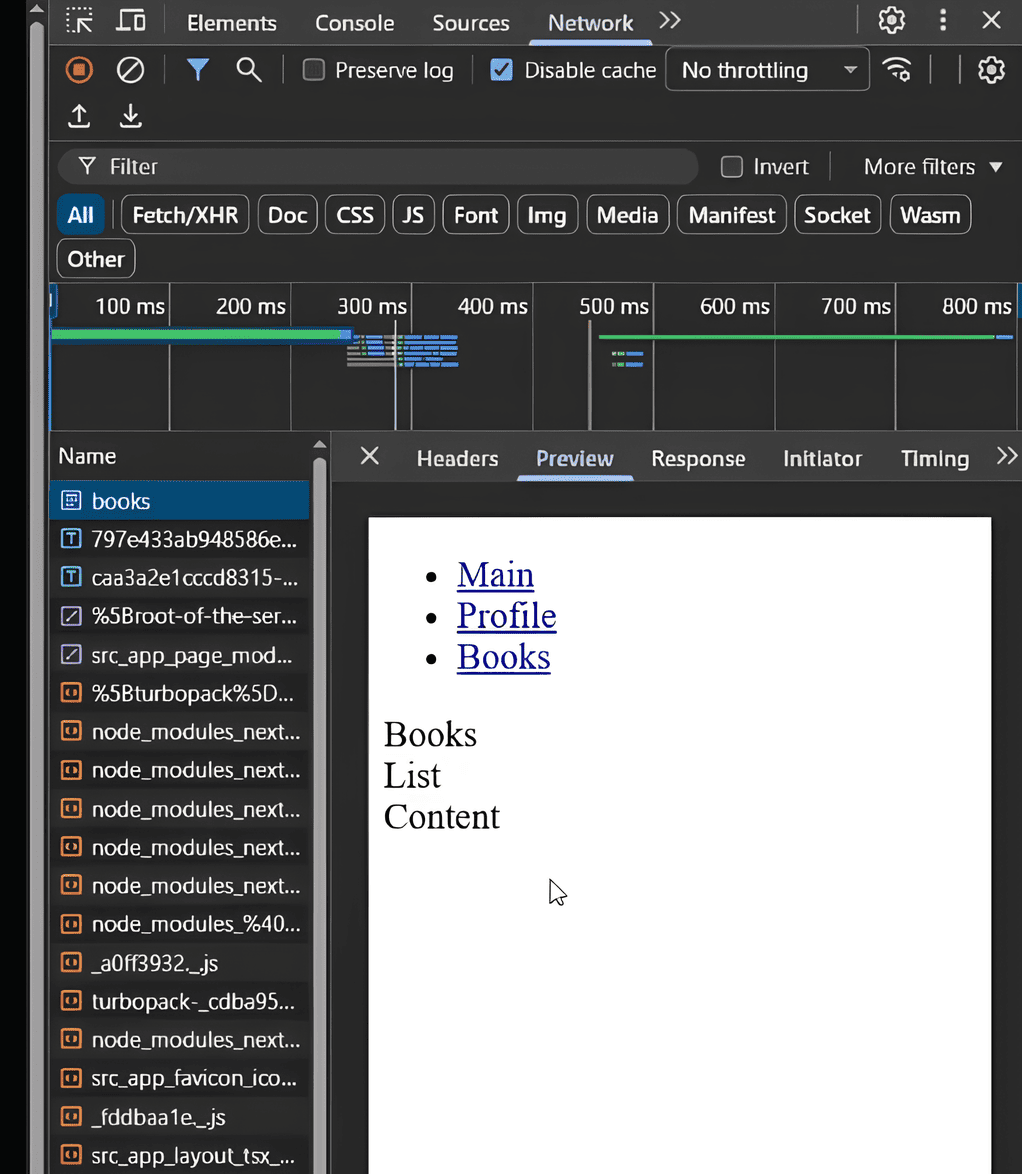Click the Profile link in preview

click(506, 616)
